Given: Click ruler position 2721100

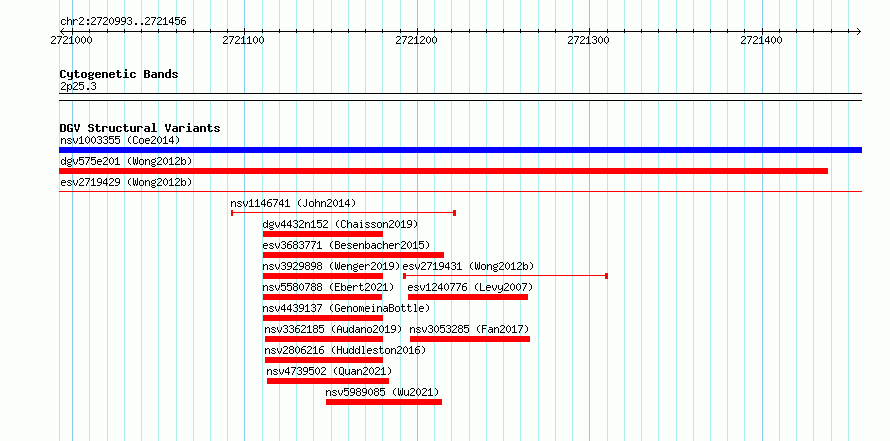Looking at the screenshot, I should pyautogui.click(x=244, y=40).
